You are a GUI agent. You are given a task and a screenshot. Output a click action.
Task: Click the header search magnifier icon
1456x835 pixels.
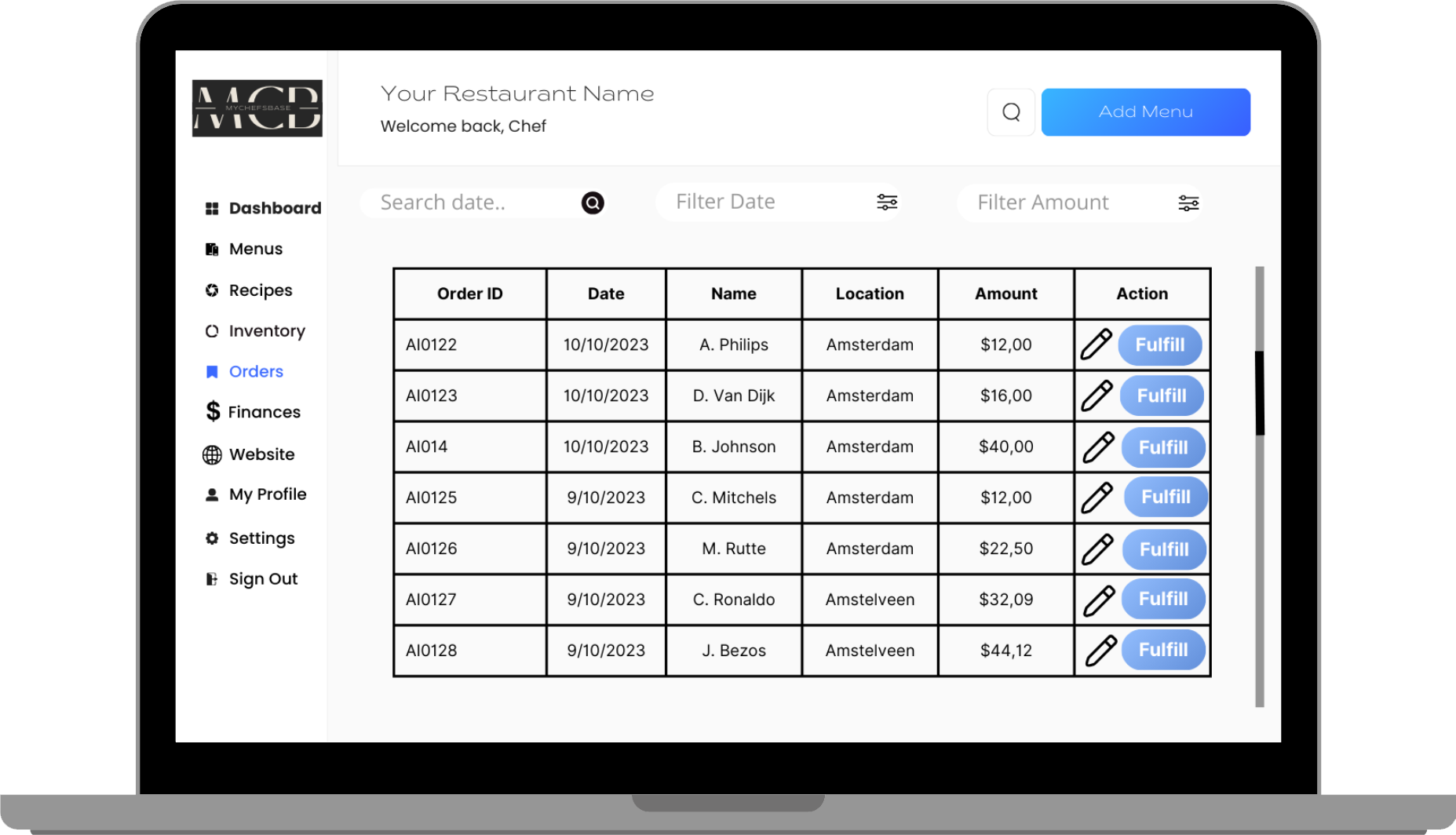[x=1012, y=112]
